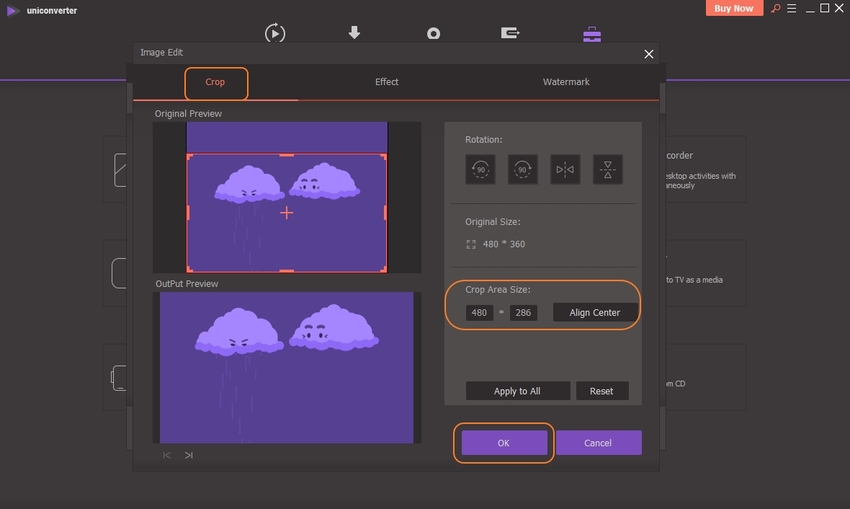Click Apply to All button

click(x=517, y=391)
